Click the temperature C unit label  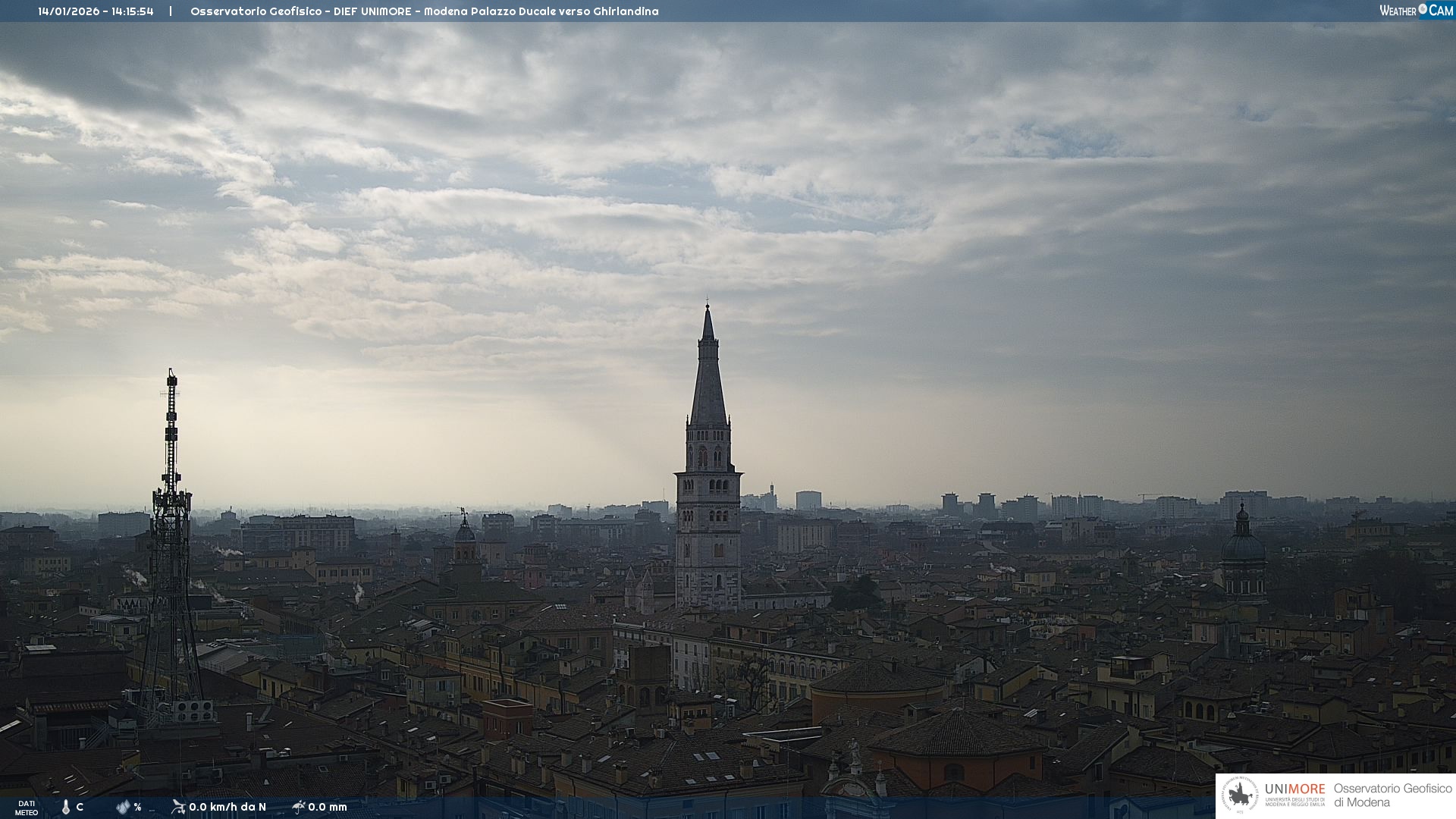(x=80, y=807)
